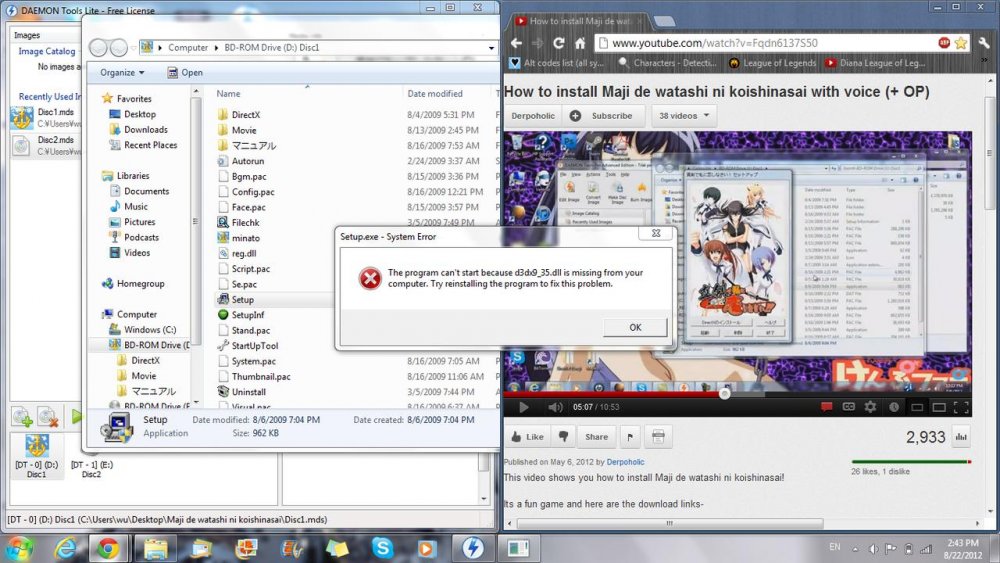The image size is (1000, 563).
Task: Click the YouTube dislike thumbs-down icon
Action: point(563,437)
